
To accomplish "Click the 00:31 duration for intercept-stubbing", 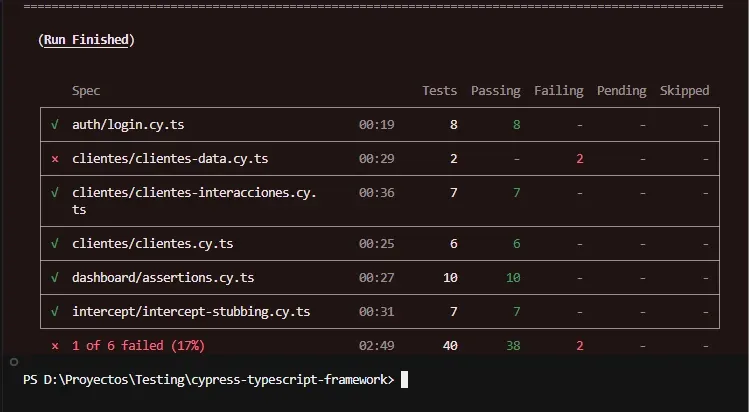I will click(376, 312).
